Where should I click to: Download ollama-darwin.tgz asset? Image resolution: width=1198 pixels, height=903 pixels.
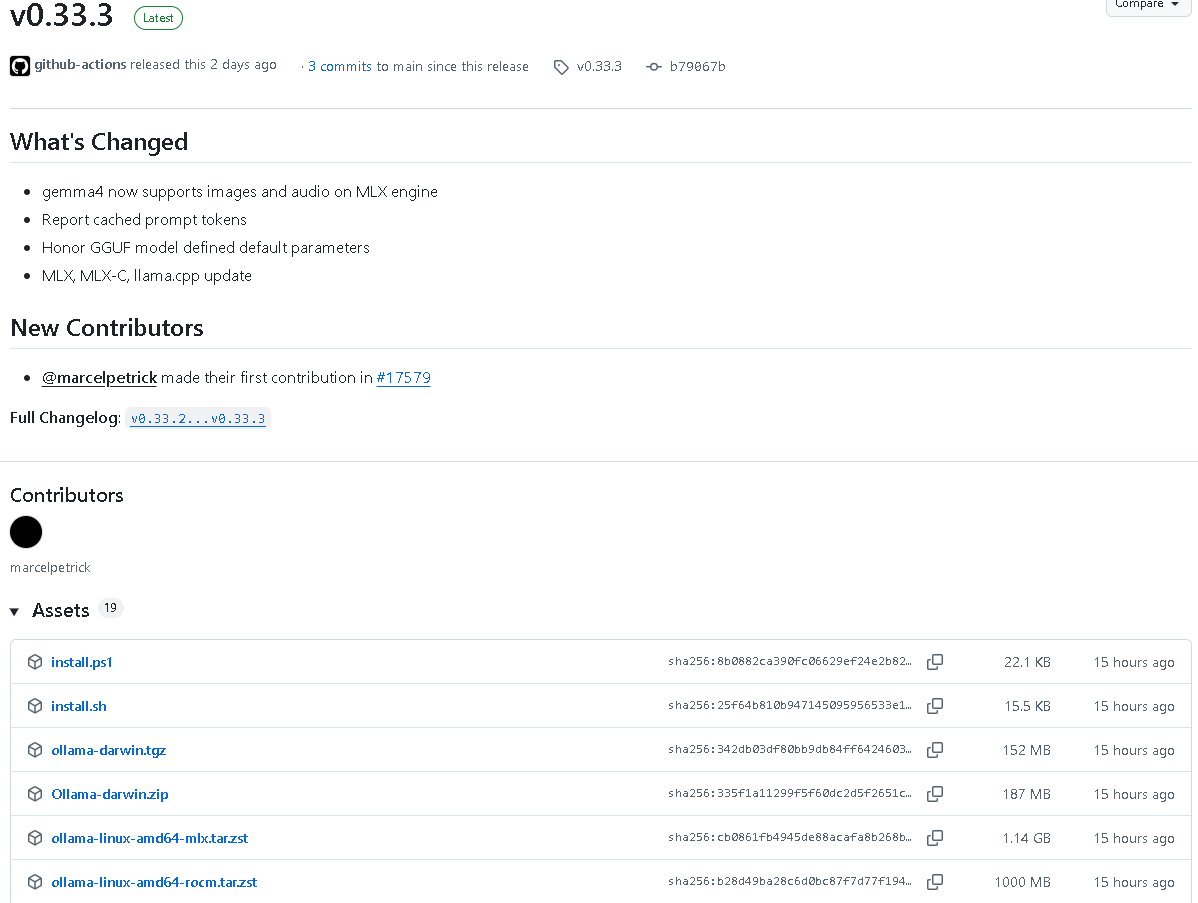pos(108,750)
